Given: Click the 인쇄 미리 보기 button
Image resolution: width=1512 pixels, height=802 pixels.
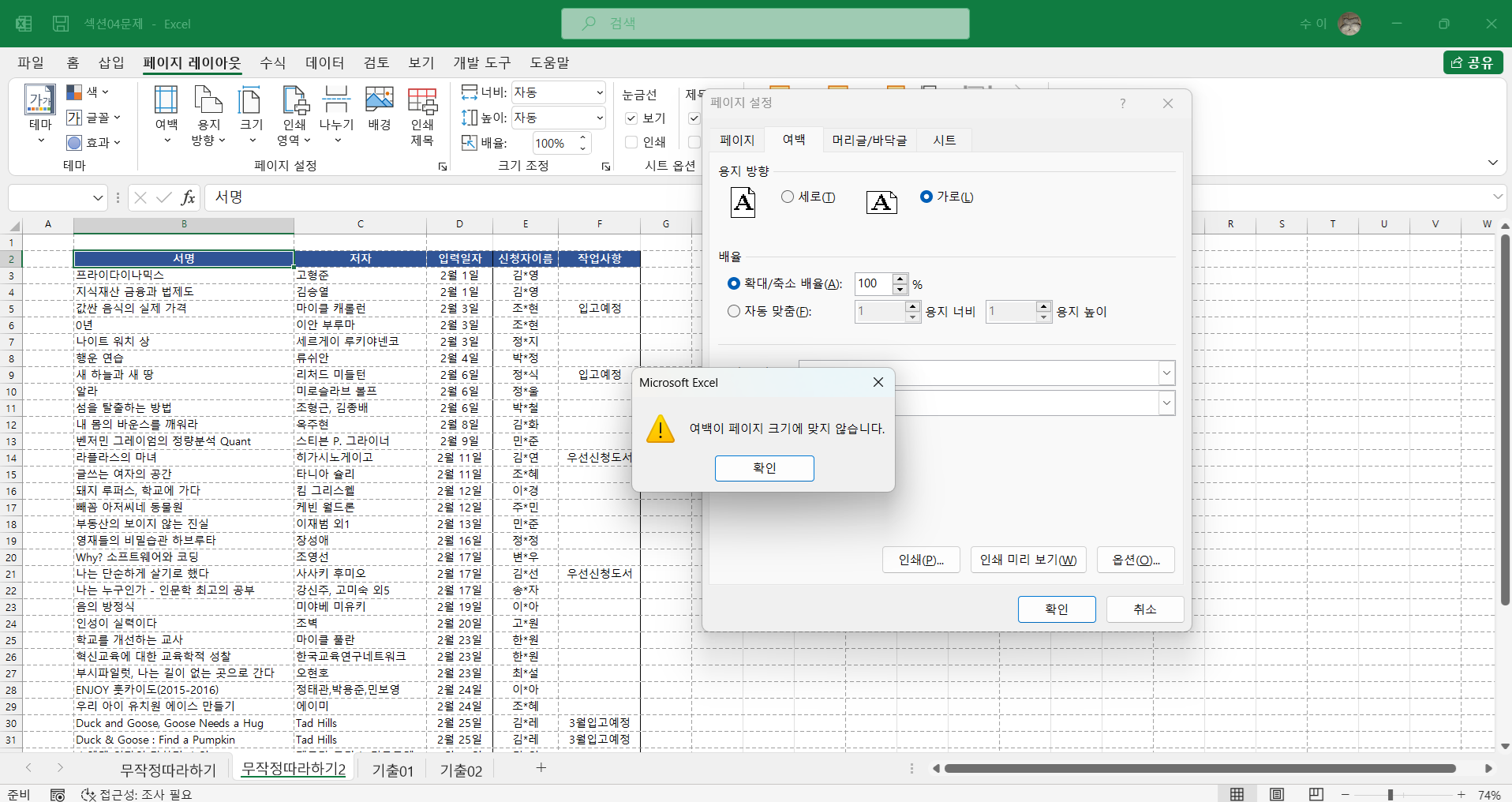Looking at the screenshot, I should (x=1028, y=560).
